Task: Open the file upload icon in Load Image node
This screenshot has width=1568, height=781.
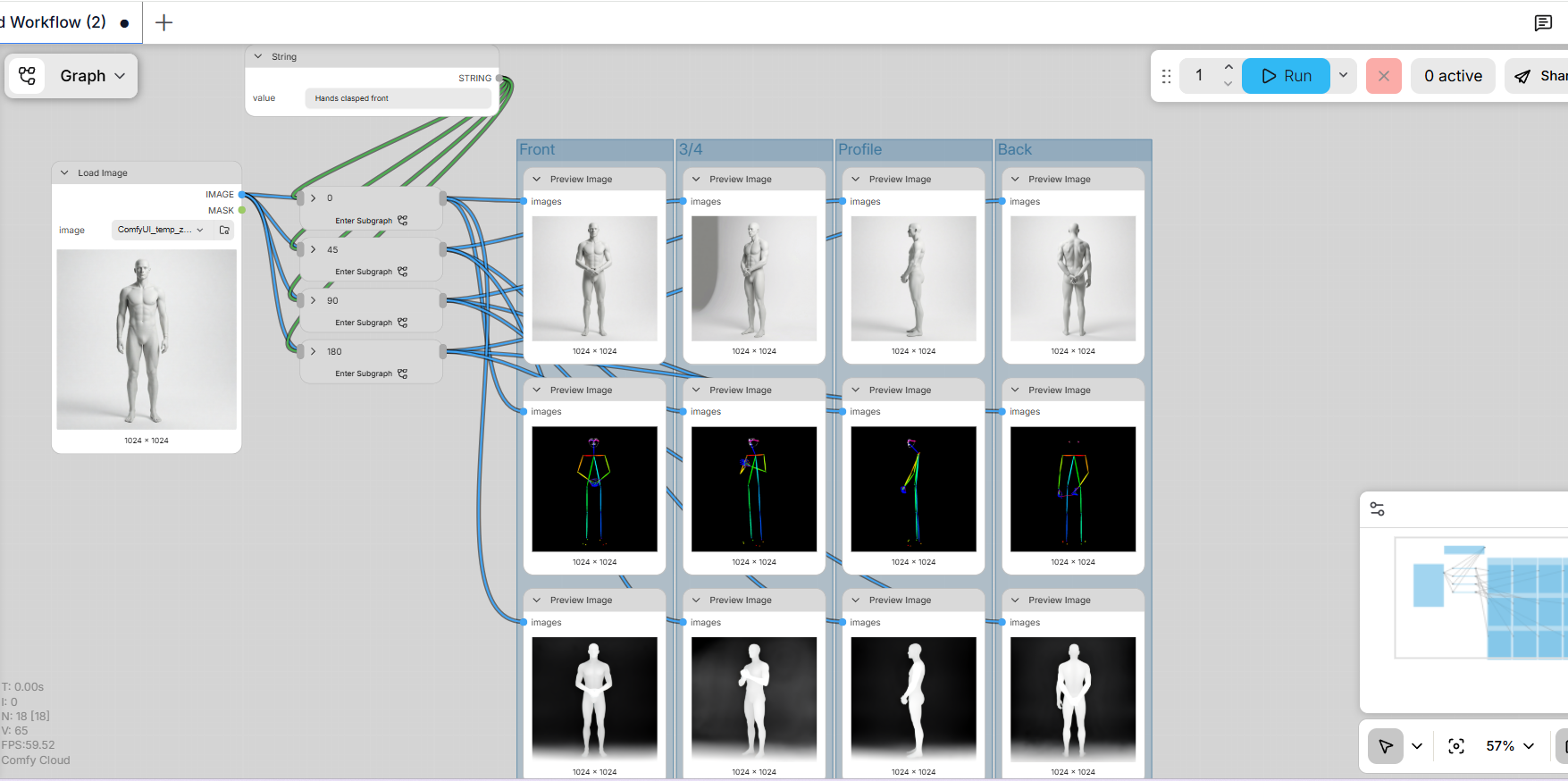Action: coord(224,230)
